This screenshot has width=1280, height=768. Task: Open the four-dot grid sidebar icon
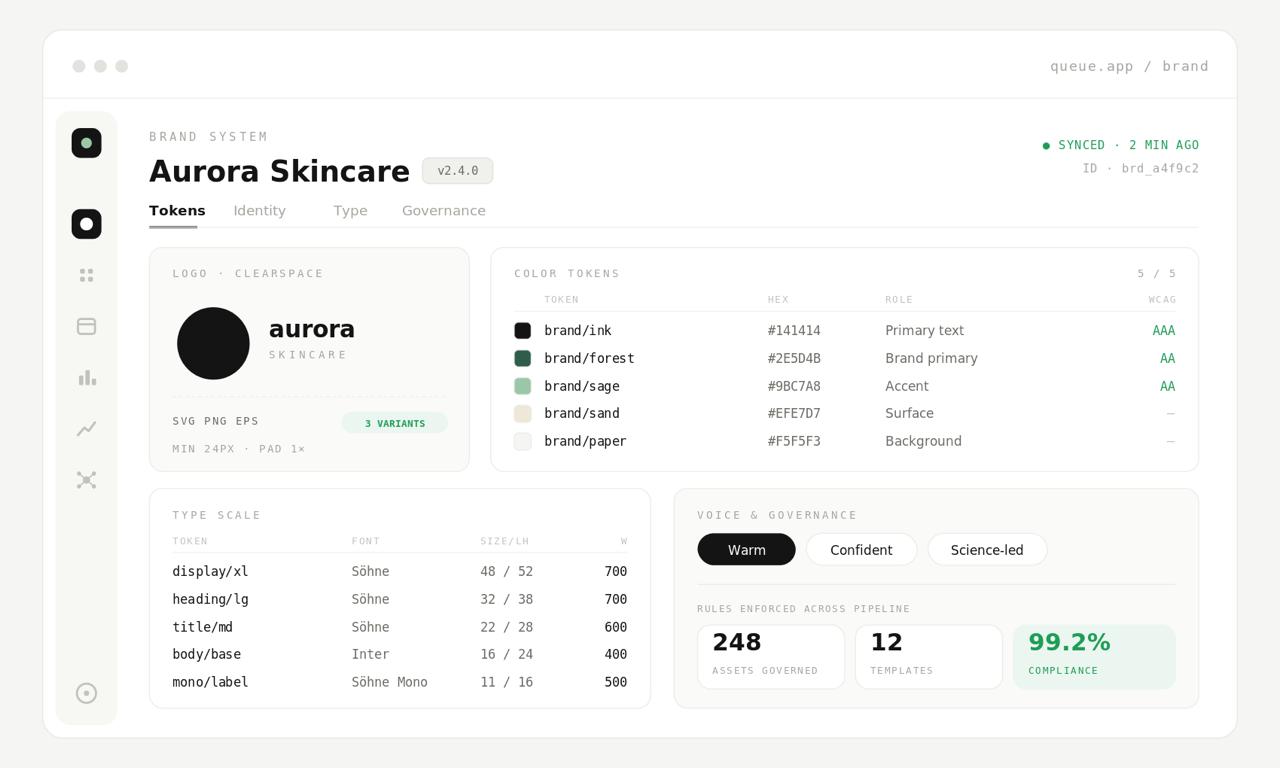[86, 275]
